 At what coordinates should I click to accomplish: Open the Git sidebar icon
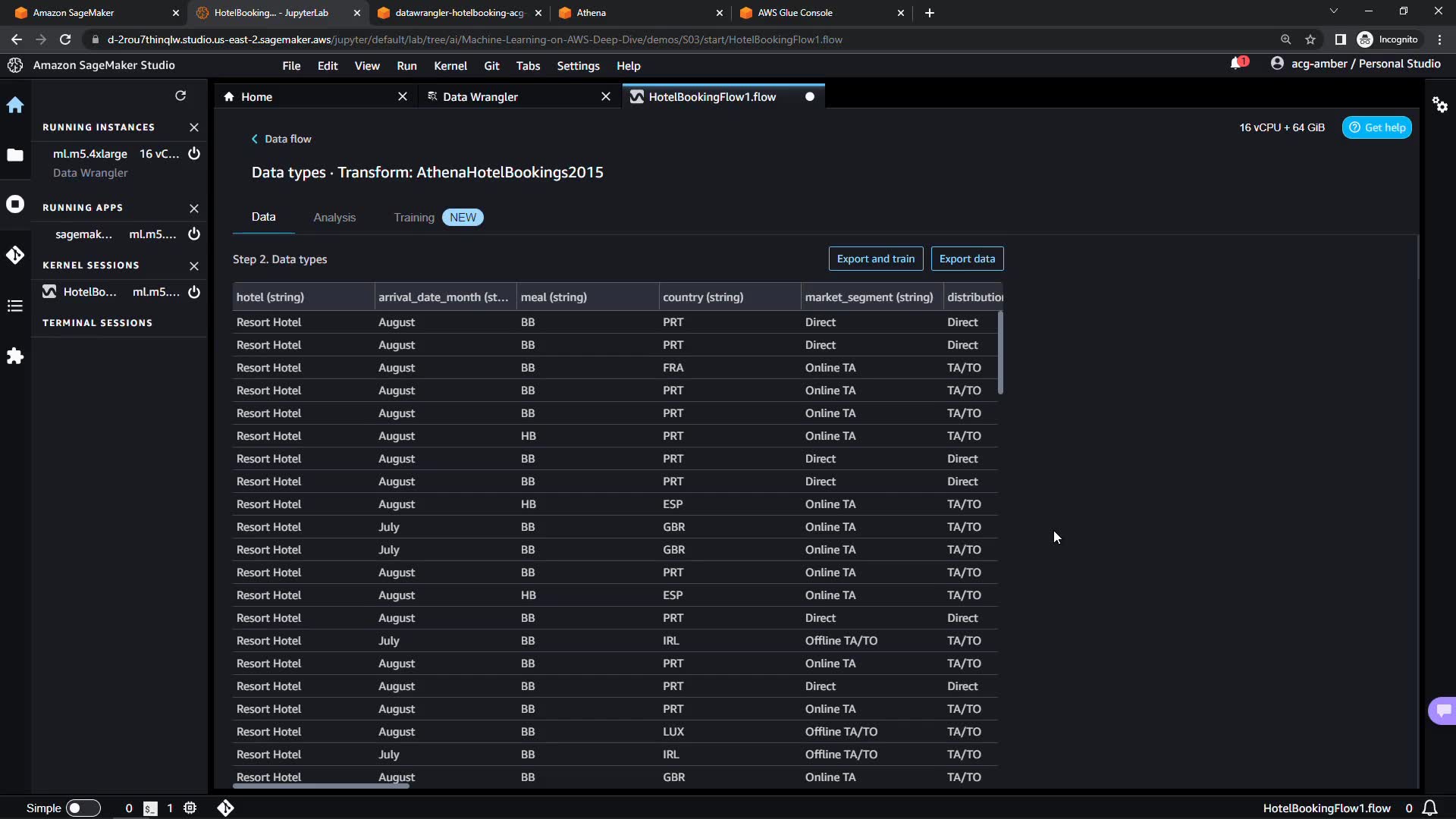tap(15, 255)
